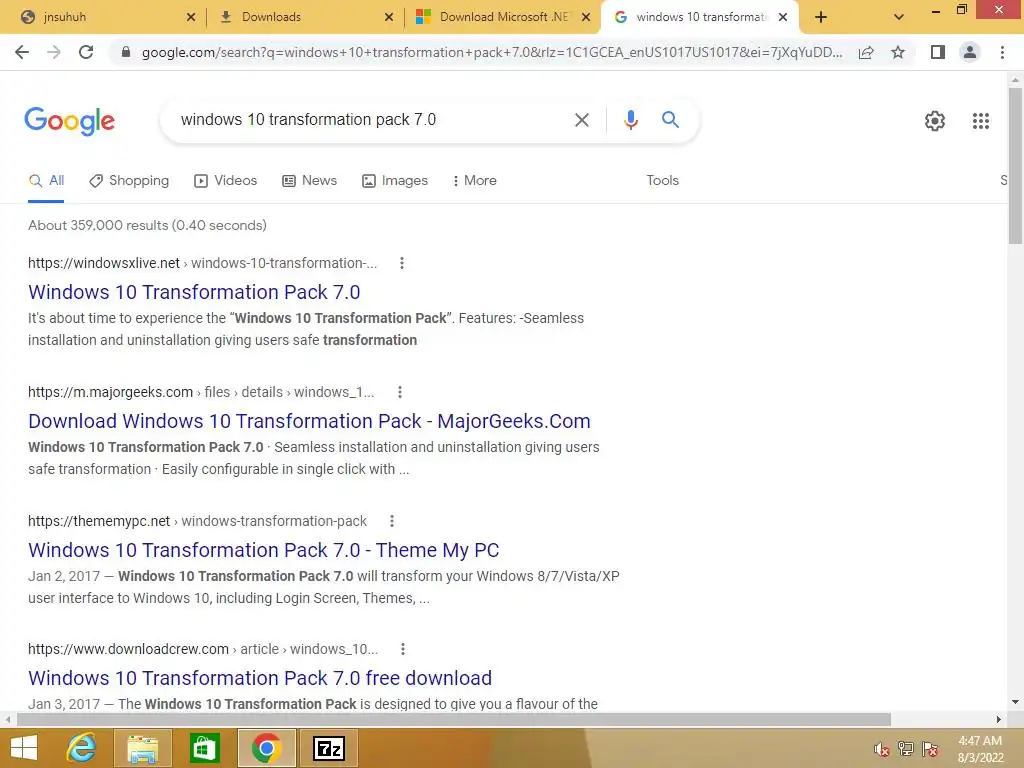
Task: Submit search with the magnifier icon
Action: click(670, 120)
